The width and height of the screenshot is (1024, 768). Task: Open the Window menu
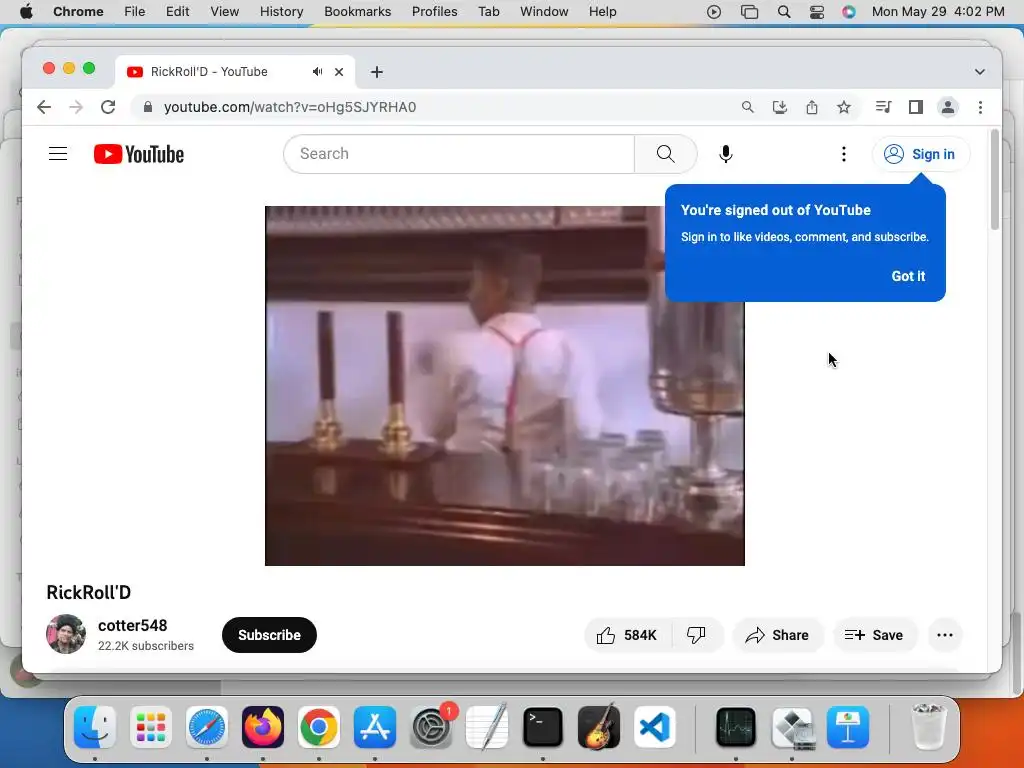click(x=544, y=12)
